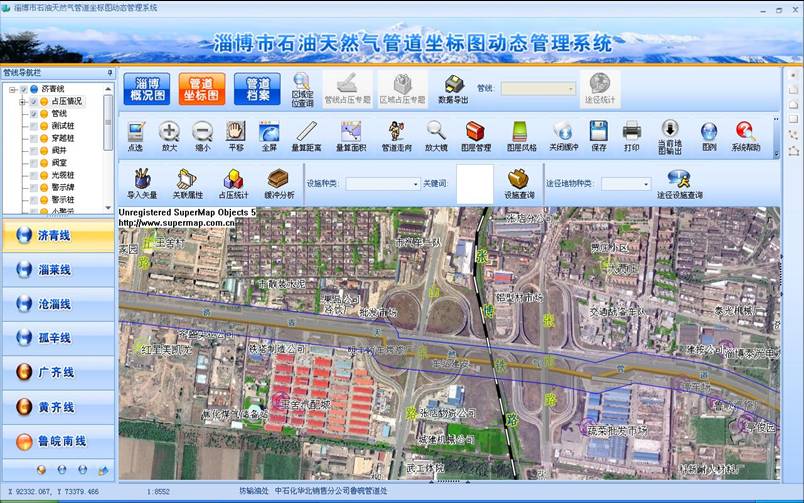Select the 点选 pointer tool
Viewport: 804px width, 503px height.
tap(135, 136)
